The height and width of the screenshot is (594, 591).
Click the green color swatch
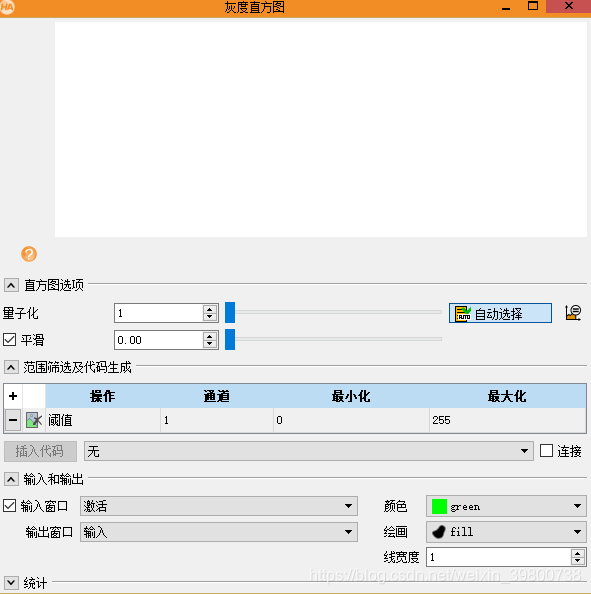[x=439, y=506]
